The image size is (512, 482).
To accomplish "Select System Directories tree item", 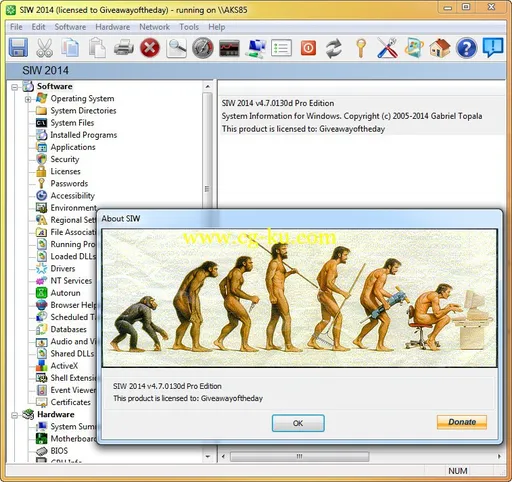I will click(83, 111).
